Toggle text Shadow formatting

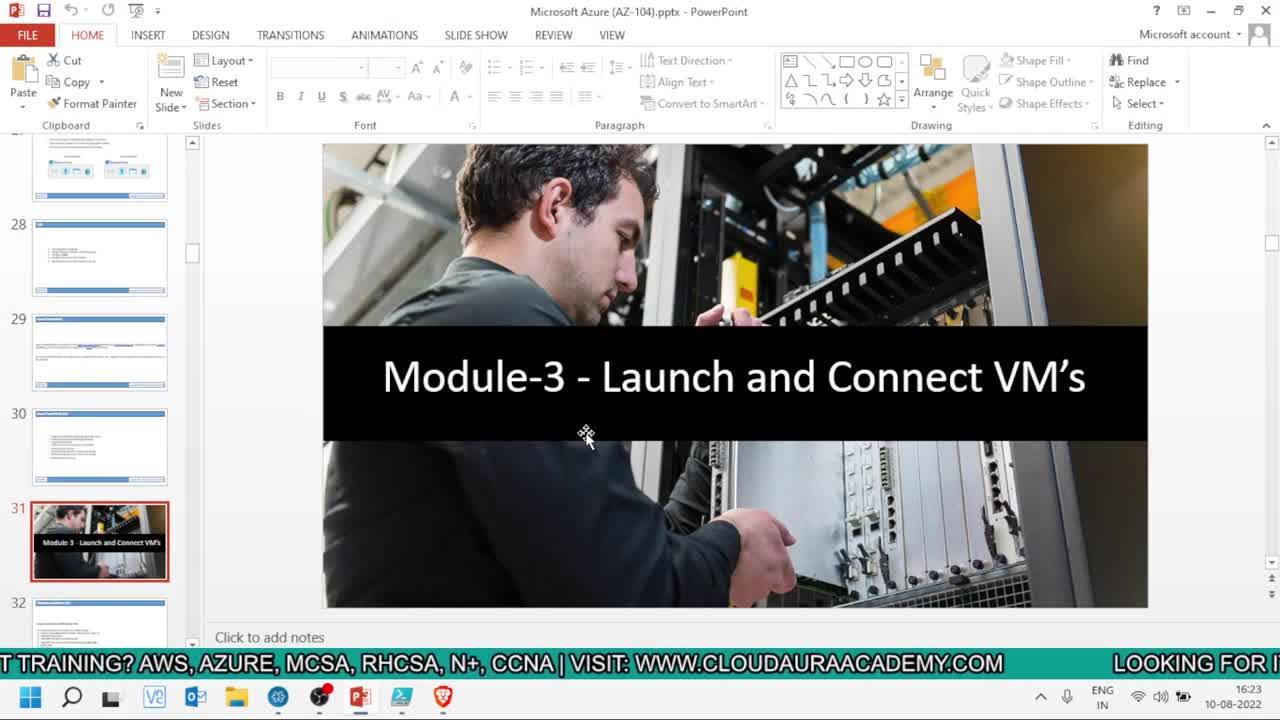[343, 96]
